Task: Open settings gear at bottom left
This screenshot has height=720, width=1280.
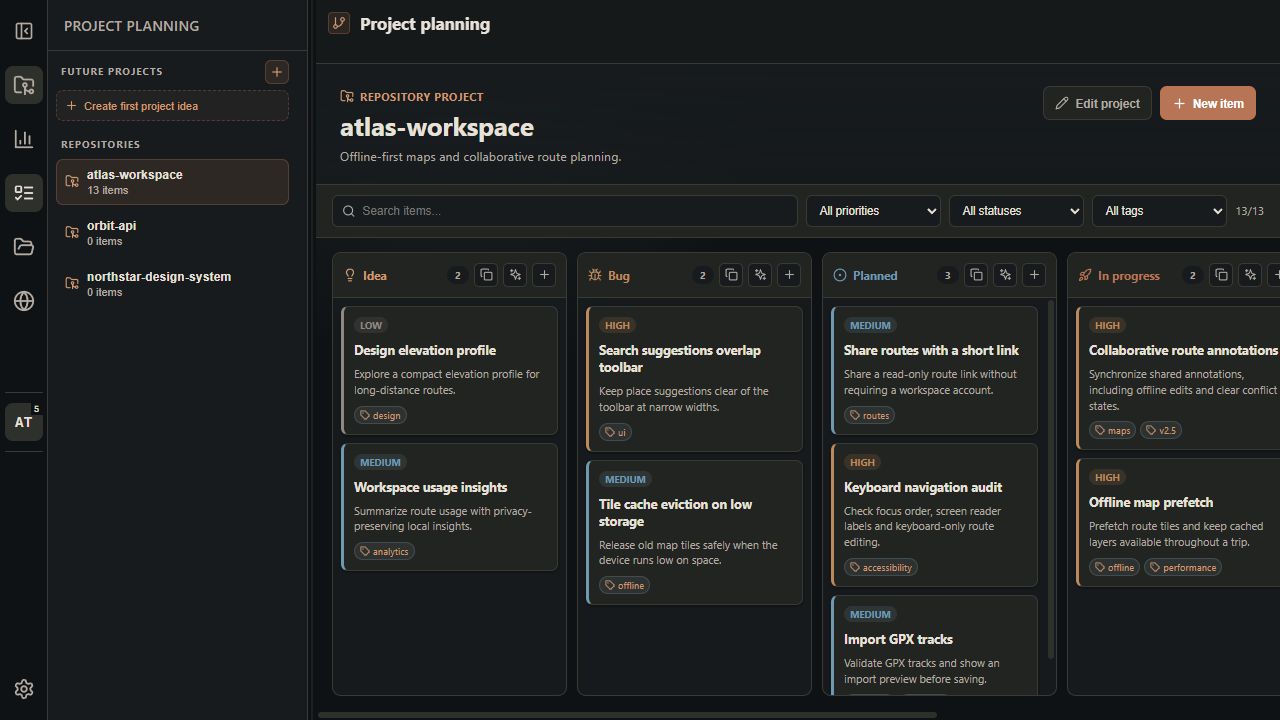Action: (x=24, y=689)
